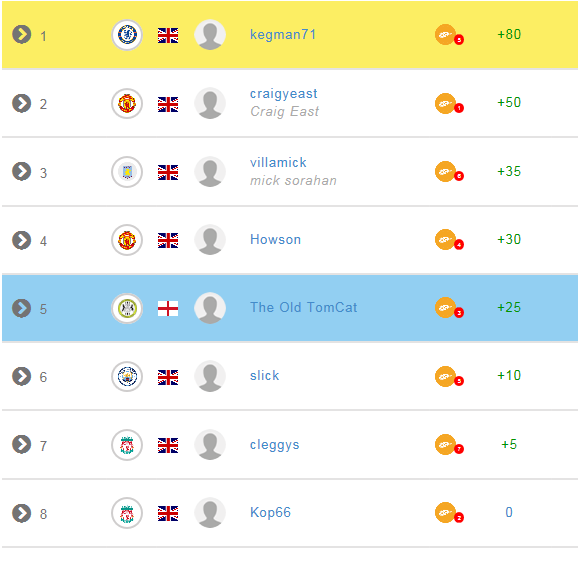Image resolution: width=578 pixels, height=561 pixels.
Task: Click the orange badge icon in cleggys row
Action: click(449, 445)
